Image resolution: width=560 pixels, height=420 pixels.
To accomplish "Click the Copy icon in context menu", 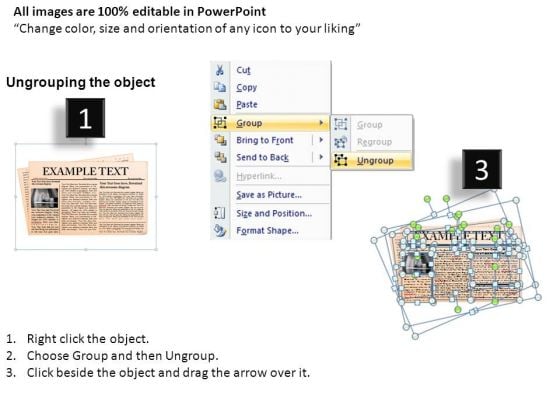I will click(x=220, y=87).
